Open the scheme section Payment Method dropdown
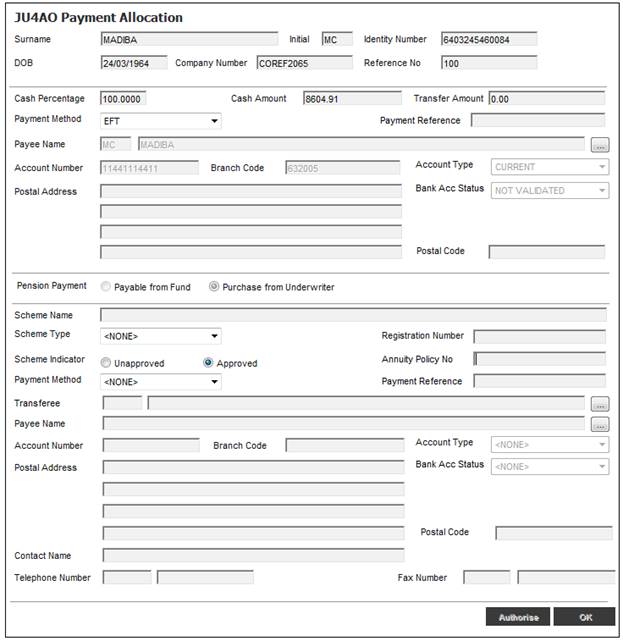Viewport: 623px width, 641px height. (x=161, y=382)
